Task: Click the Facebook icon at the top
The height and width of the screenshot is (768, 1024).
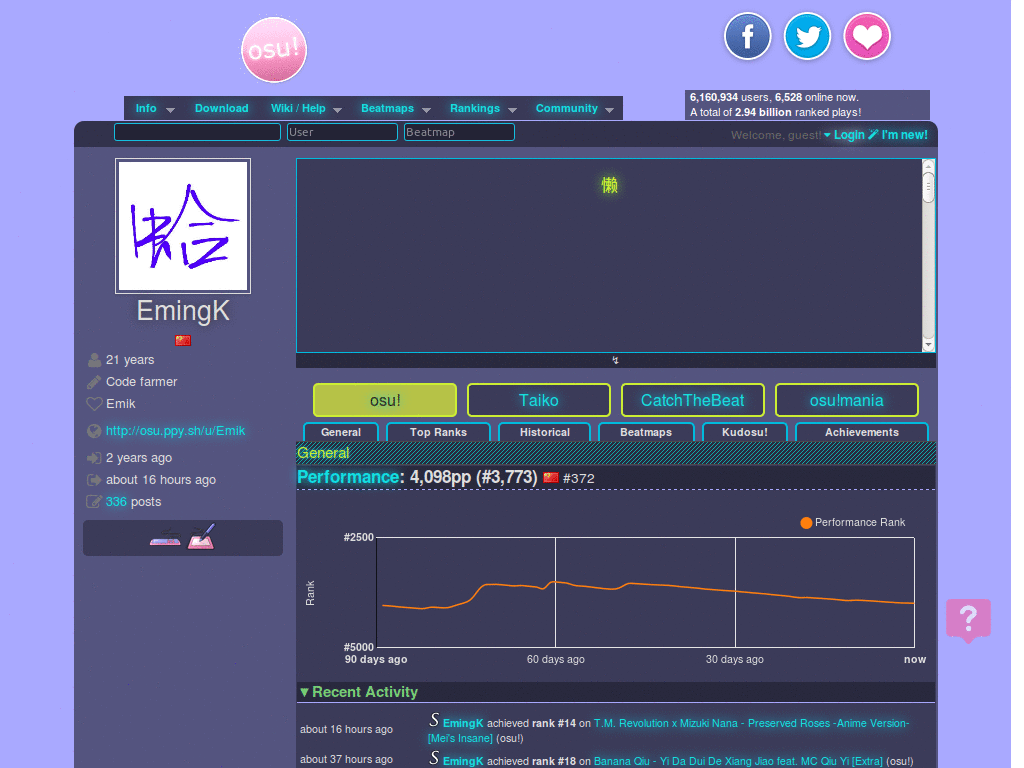Action: [x=747, y=36]
